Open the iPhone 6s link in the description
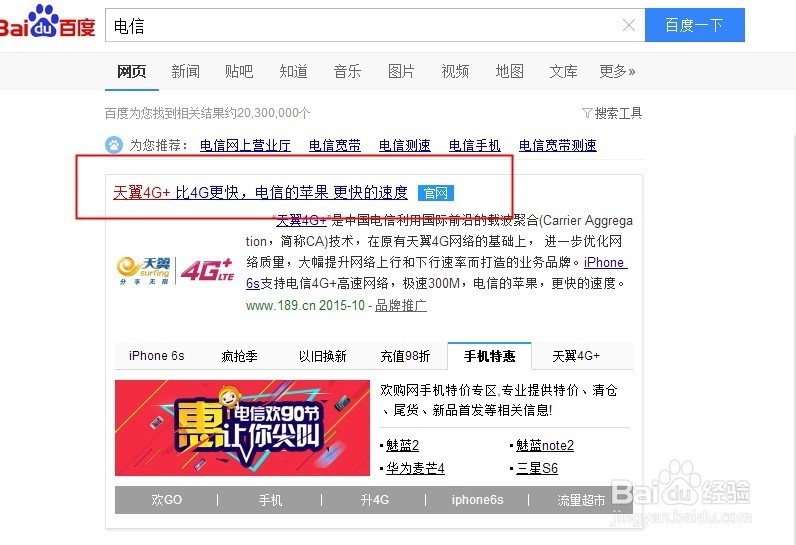 tap(605, 263)
